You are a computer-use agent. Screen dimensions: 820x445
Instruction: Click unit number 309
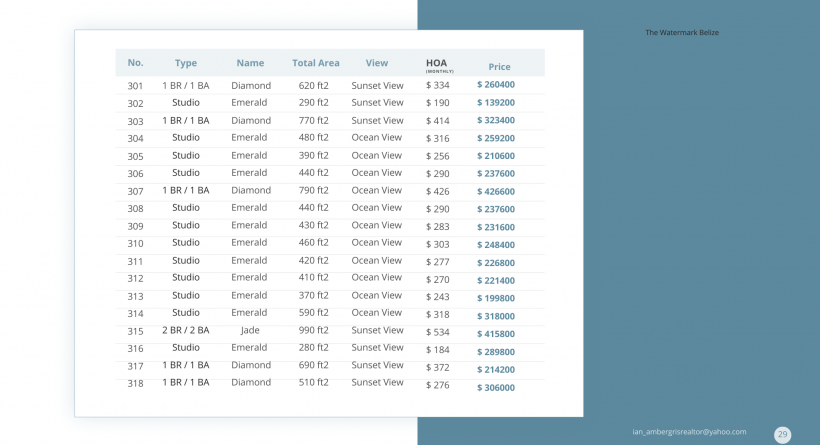pyautogui.click(x=135, y=226)
